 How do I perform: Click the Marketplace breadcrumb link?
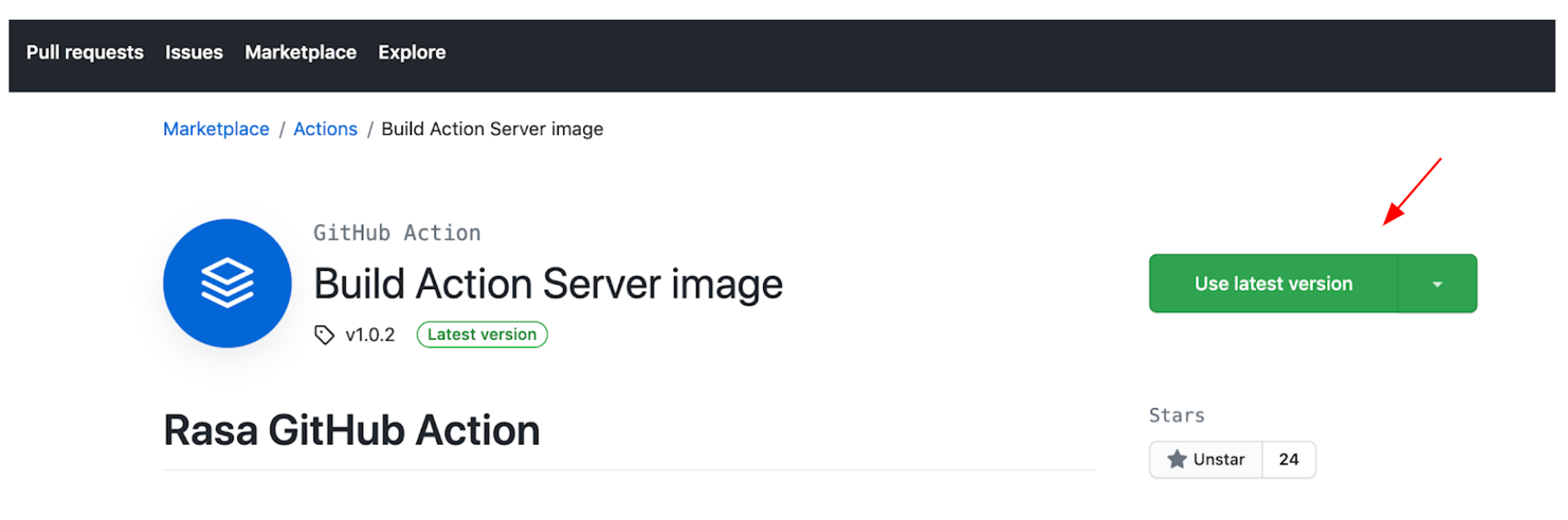point(216,129)
